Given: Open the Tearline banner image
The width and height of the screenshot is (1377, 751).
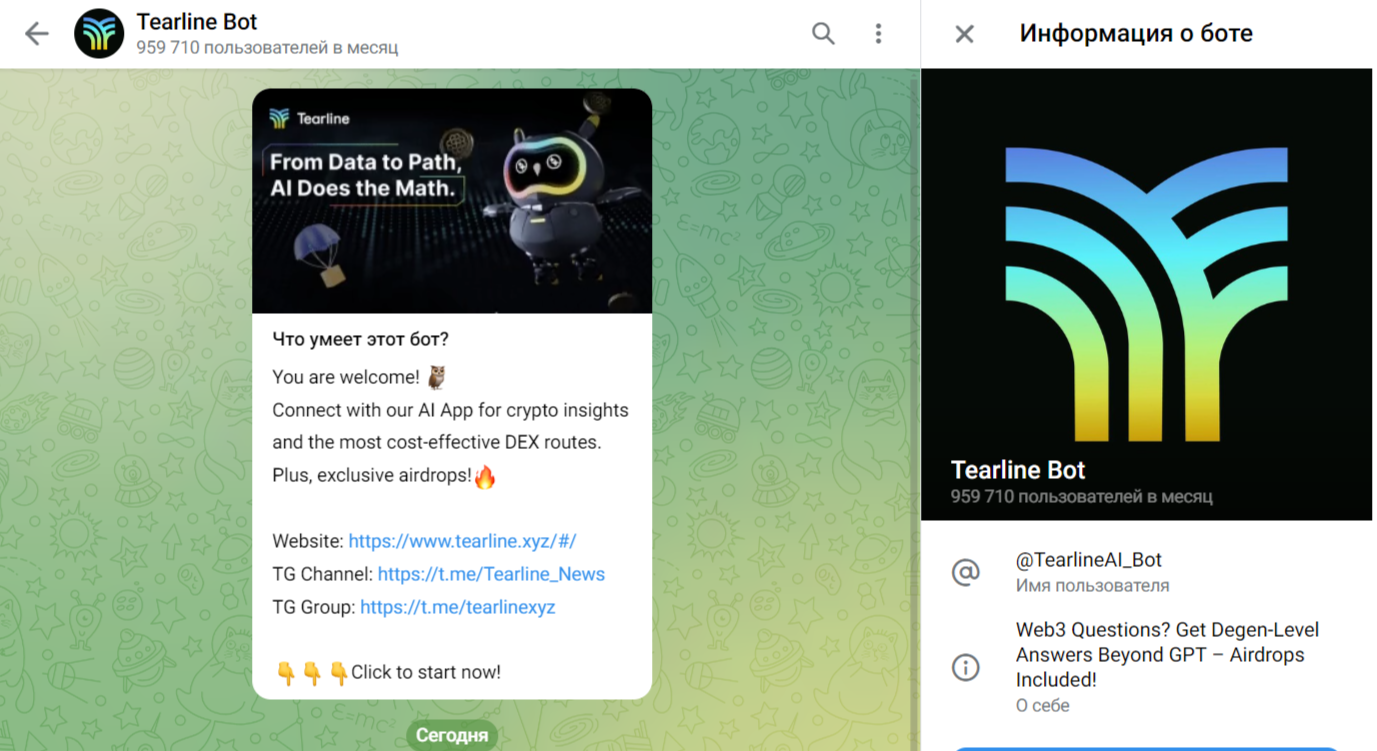Looking at the screenshot, I should point(452,201).
